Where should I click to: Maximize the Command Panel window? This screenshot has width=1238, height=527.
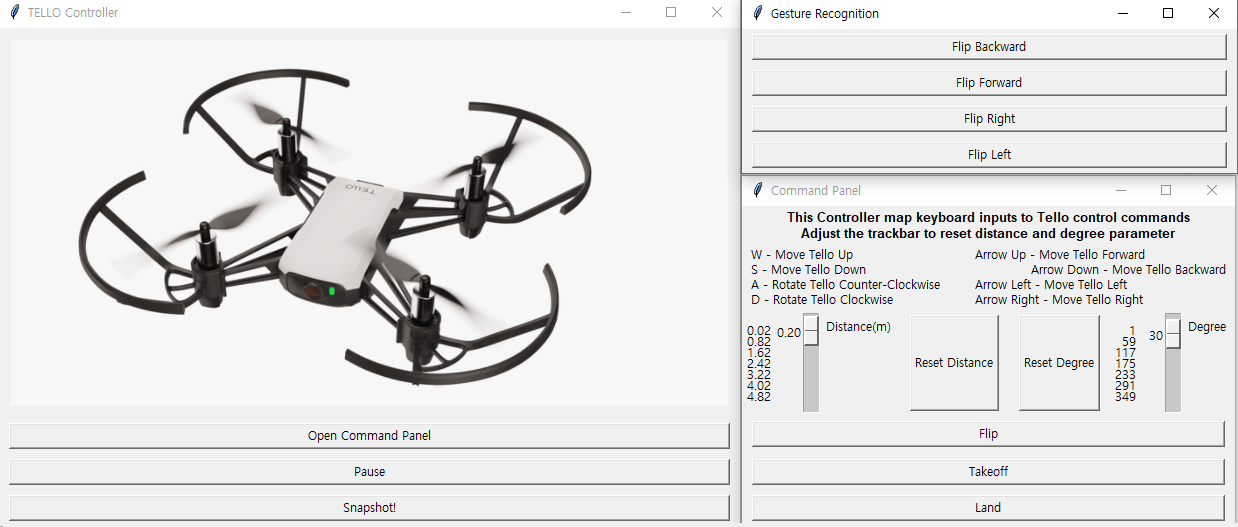click(x=1166, y=190)
